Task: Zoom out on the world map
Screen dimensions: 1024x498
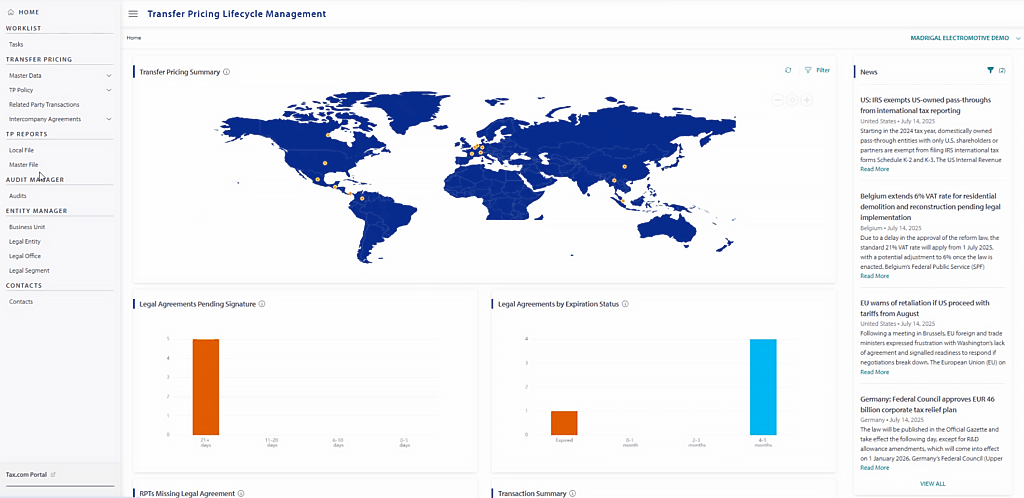Action: [x=778, y=99]
